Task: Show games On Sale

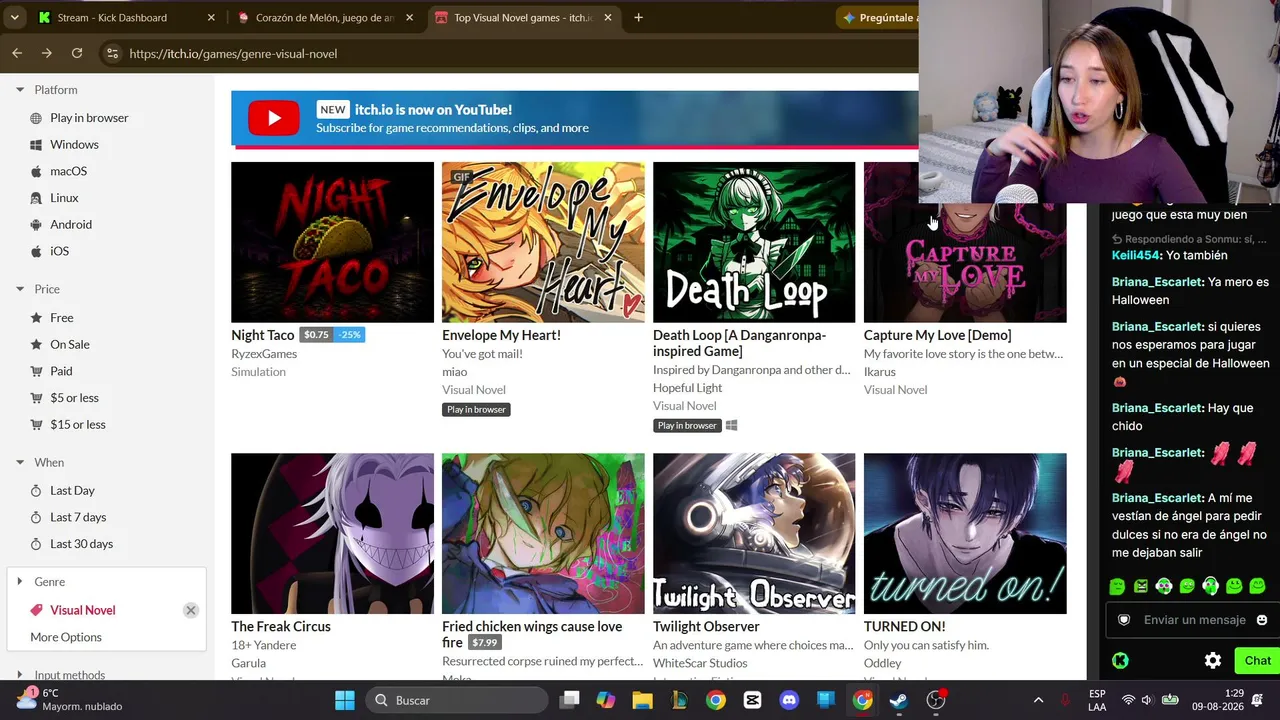Action: coord(70,344)
